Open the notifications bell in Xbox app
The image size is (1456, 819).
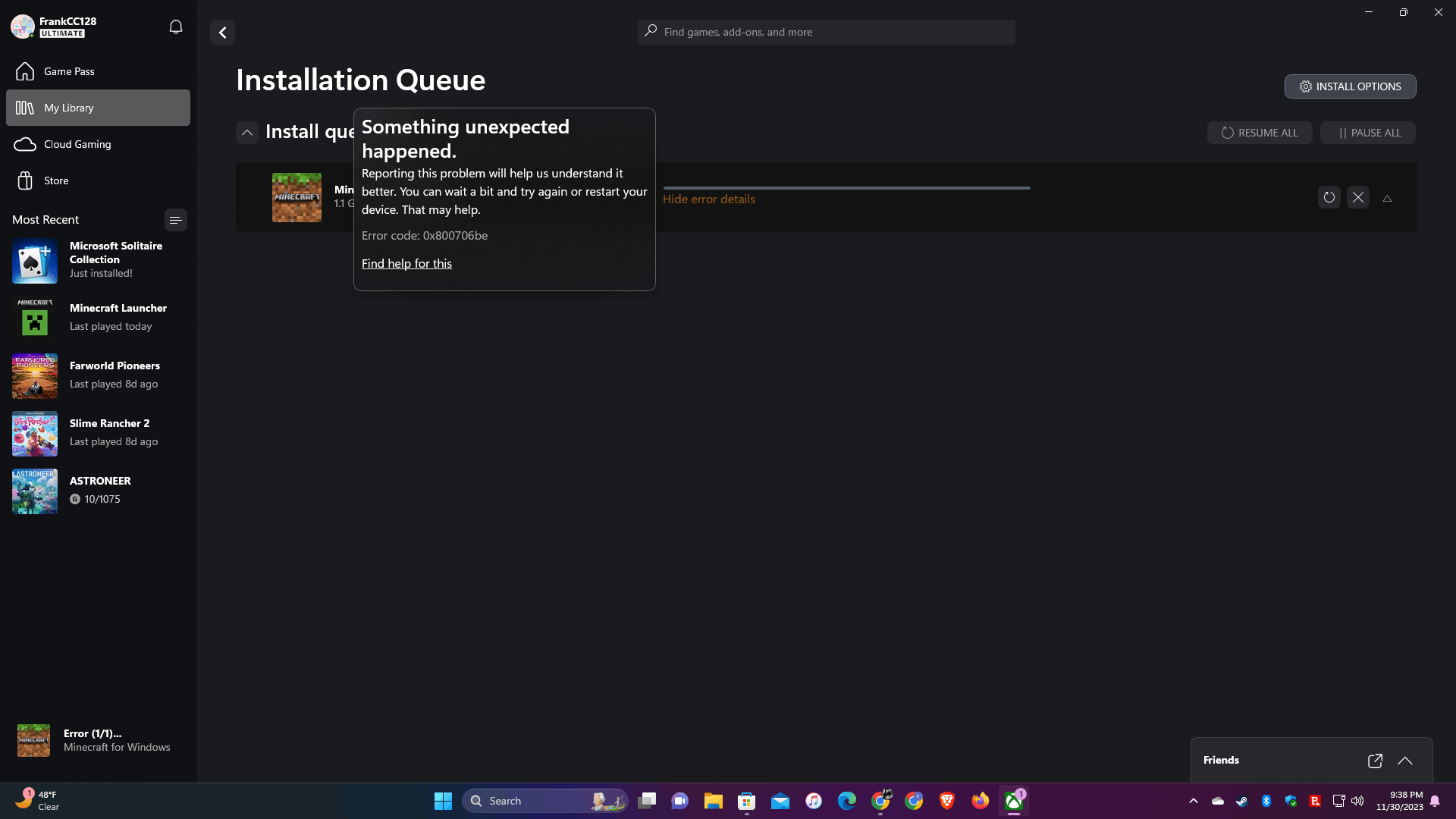point(175,27)
